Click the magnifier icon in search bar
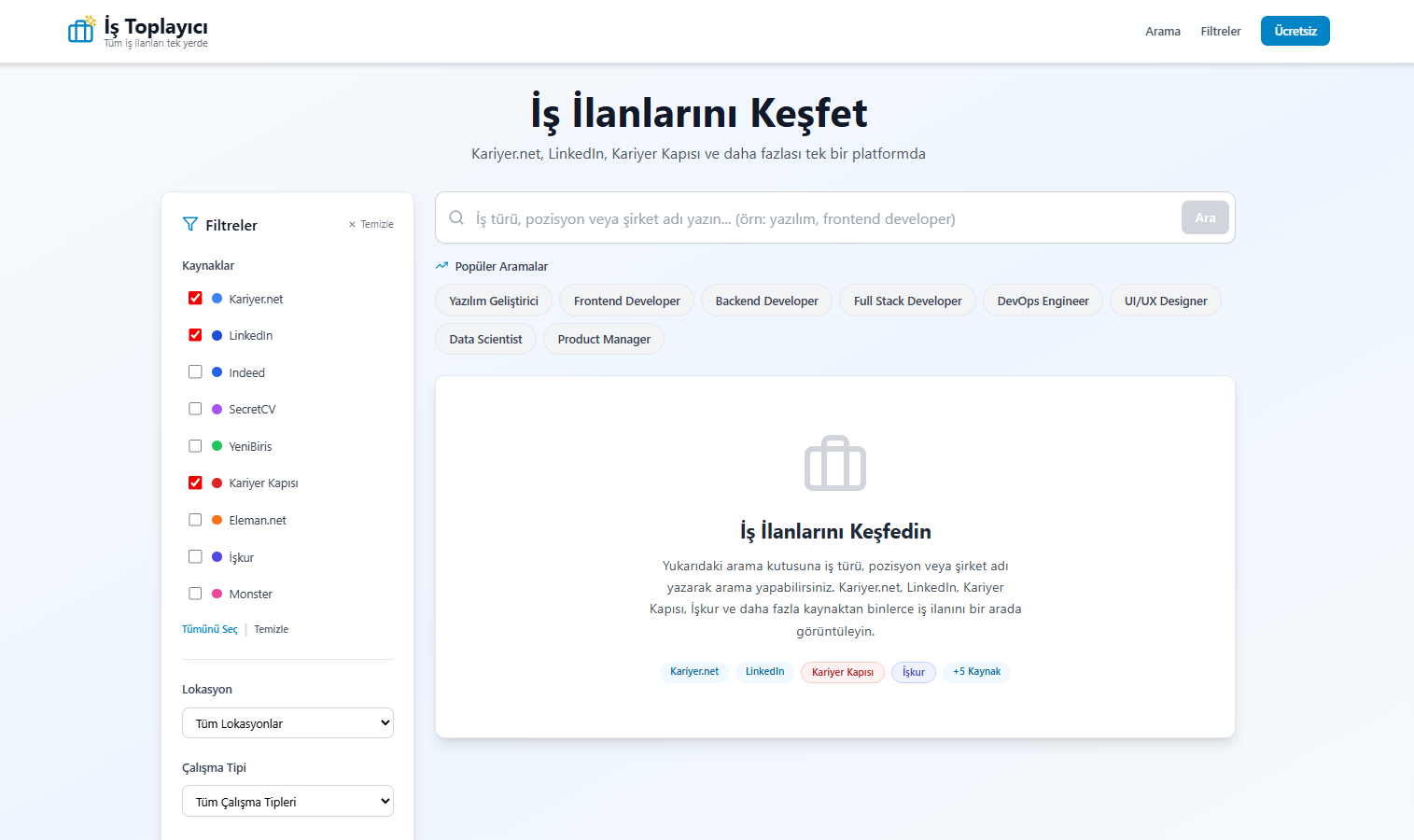The image size is (1414, 840). [456, 217]
